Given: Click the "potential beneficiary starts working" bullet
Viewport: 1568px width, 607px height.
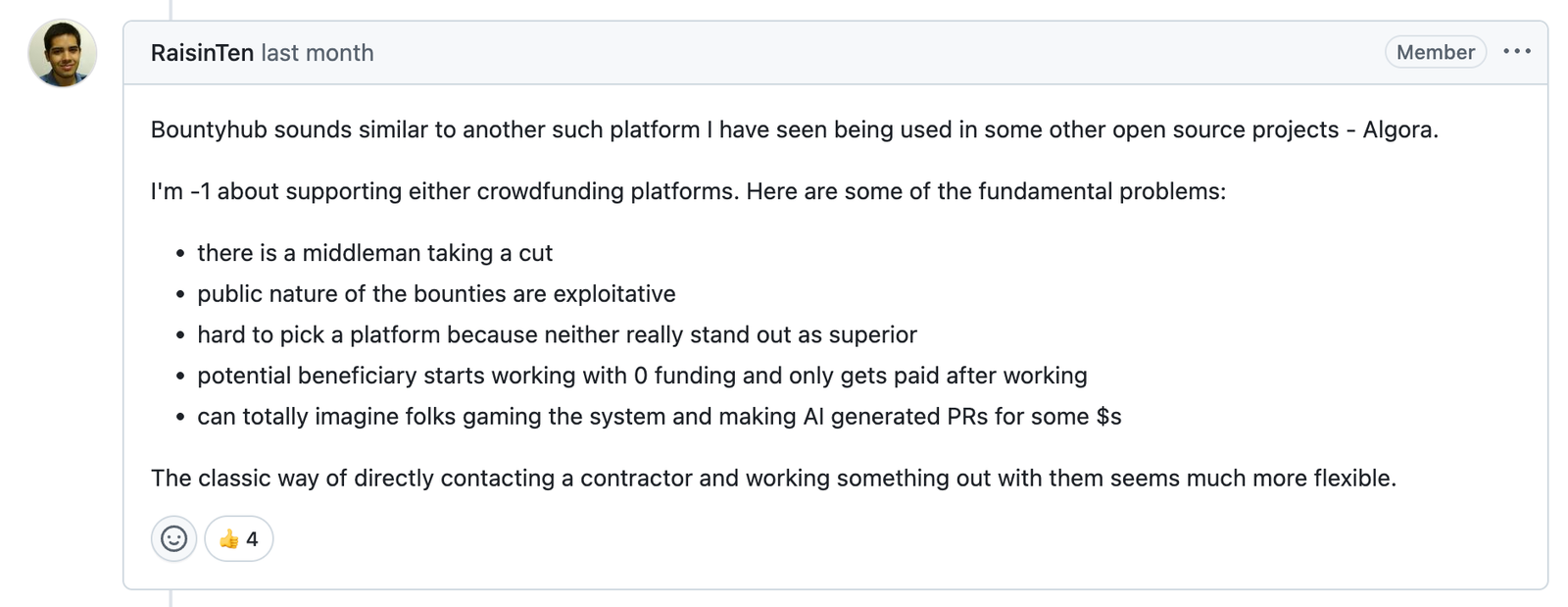Looking at the screenshot, I should tap(642, 376).
